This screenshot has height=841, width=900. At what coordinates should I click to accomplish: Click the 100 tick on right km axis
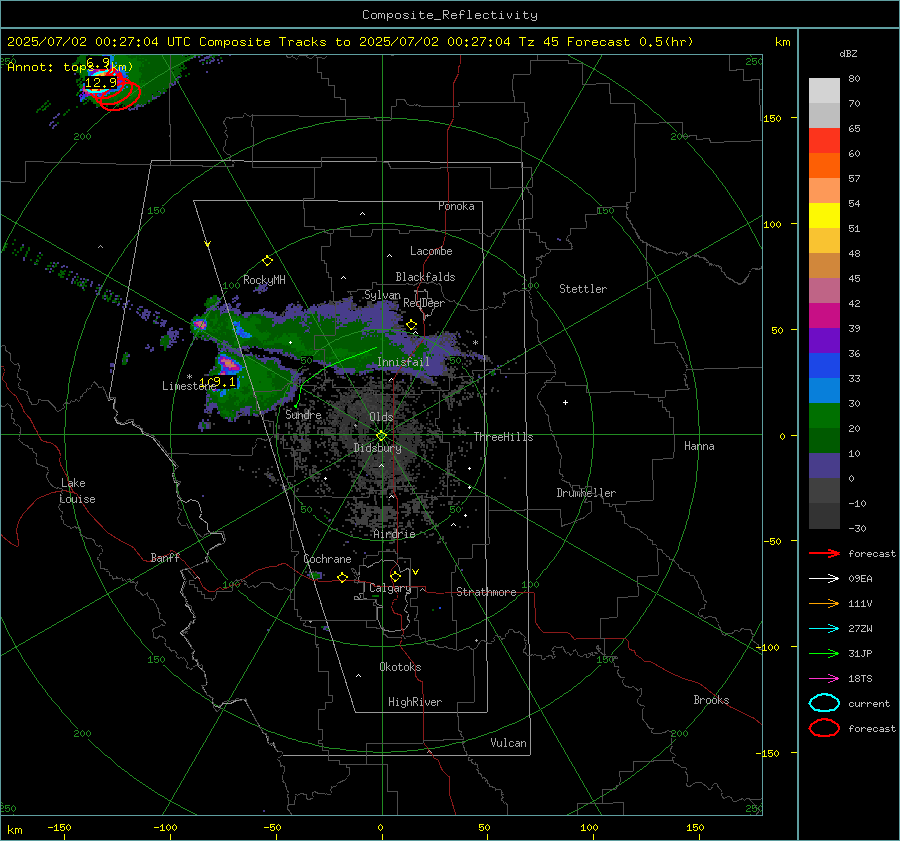(x=773, y=224)
